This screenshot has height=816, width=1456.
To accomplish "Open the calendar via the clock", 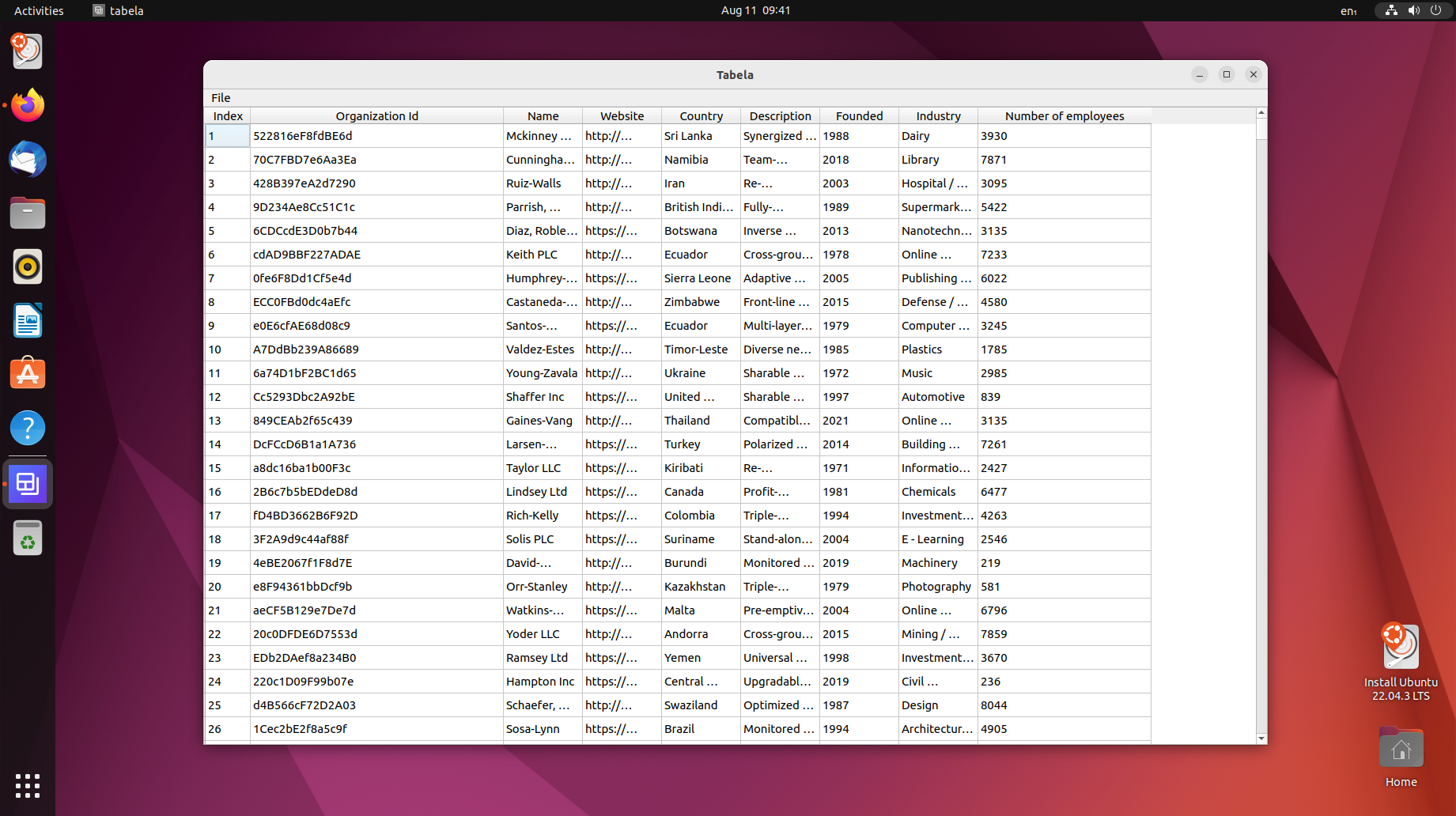I will click(756, 10).
